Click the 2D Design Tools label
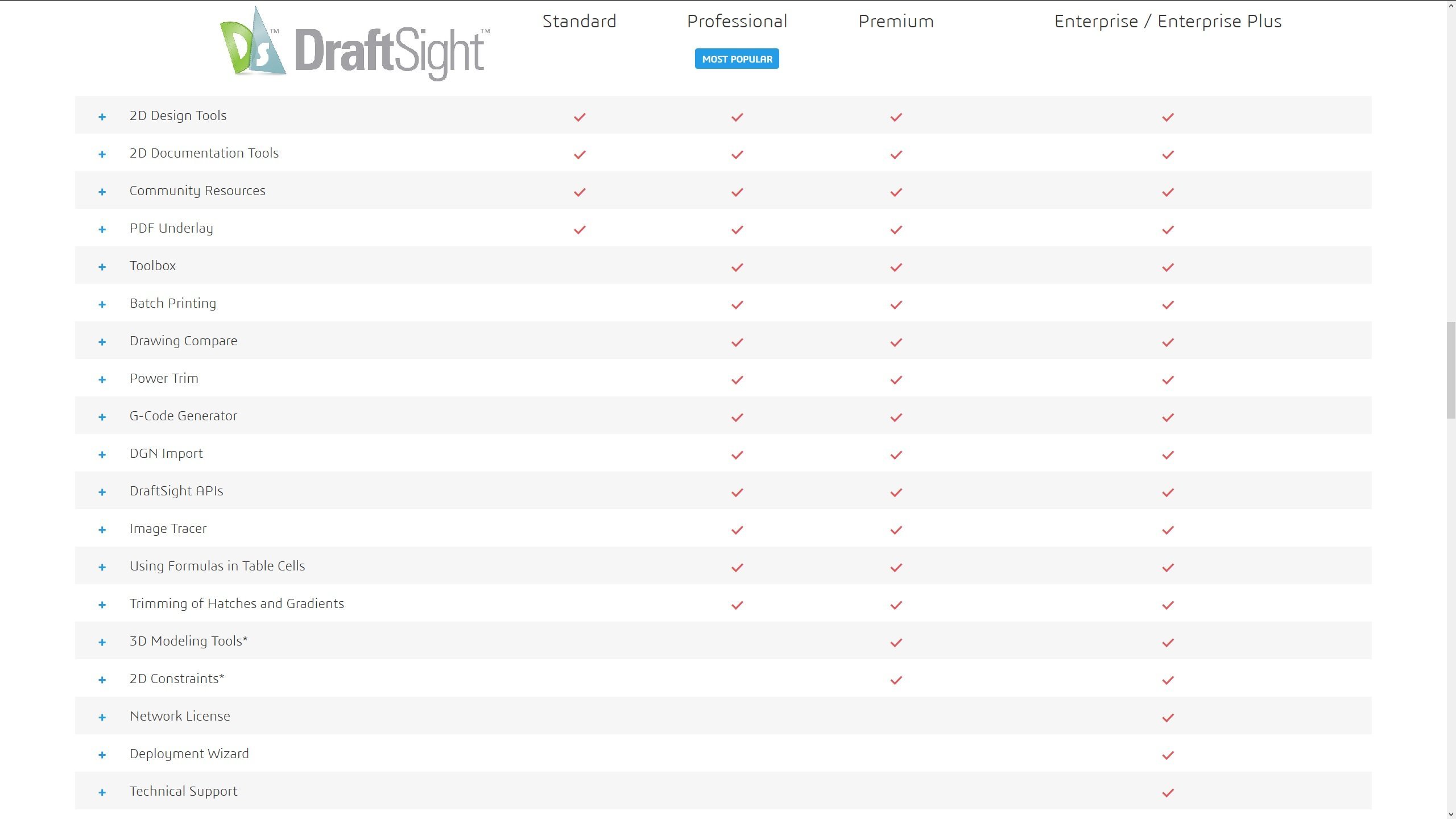 click(178, 115)
